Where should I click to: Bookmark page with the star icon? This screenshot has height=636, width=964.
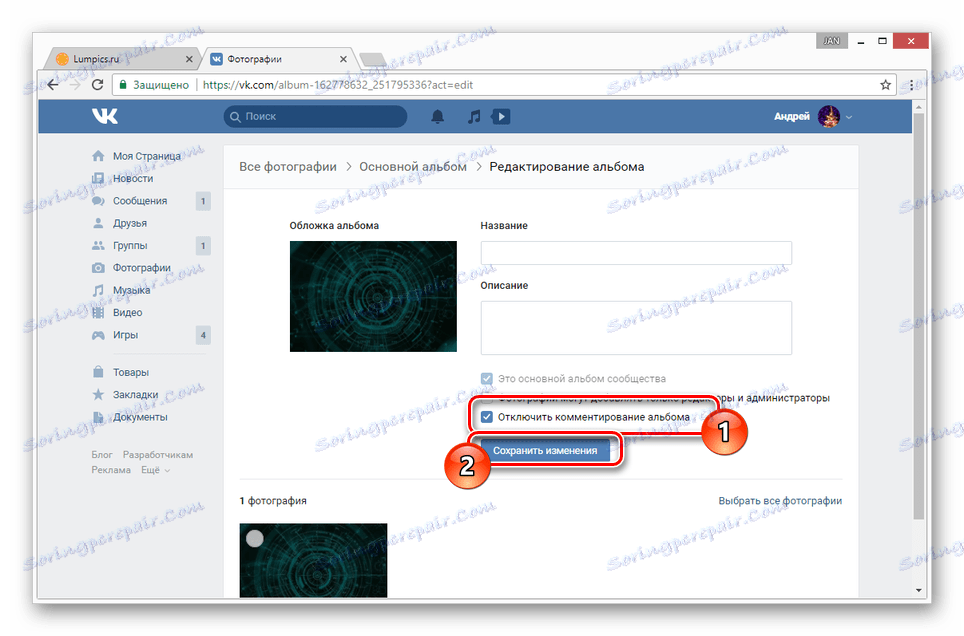pyautogui.click(x=885, y=85)
